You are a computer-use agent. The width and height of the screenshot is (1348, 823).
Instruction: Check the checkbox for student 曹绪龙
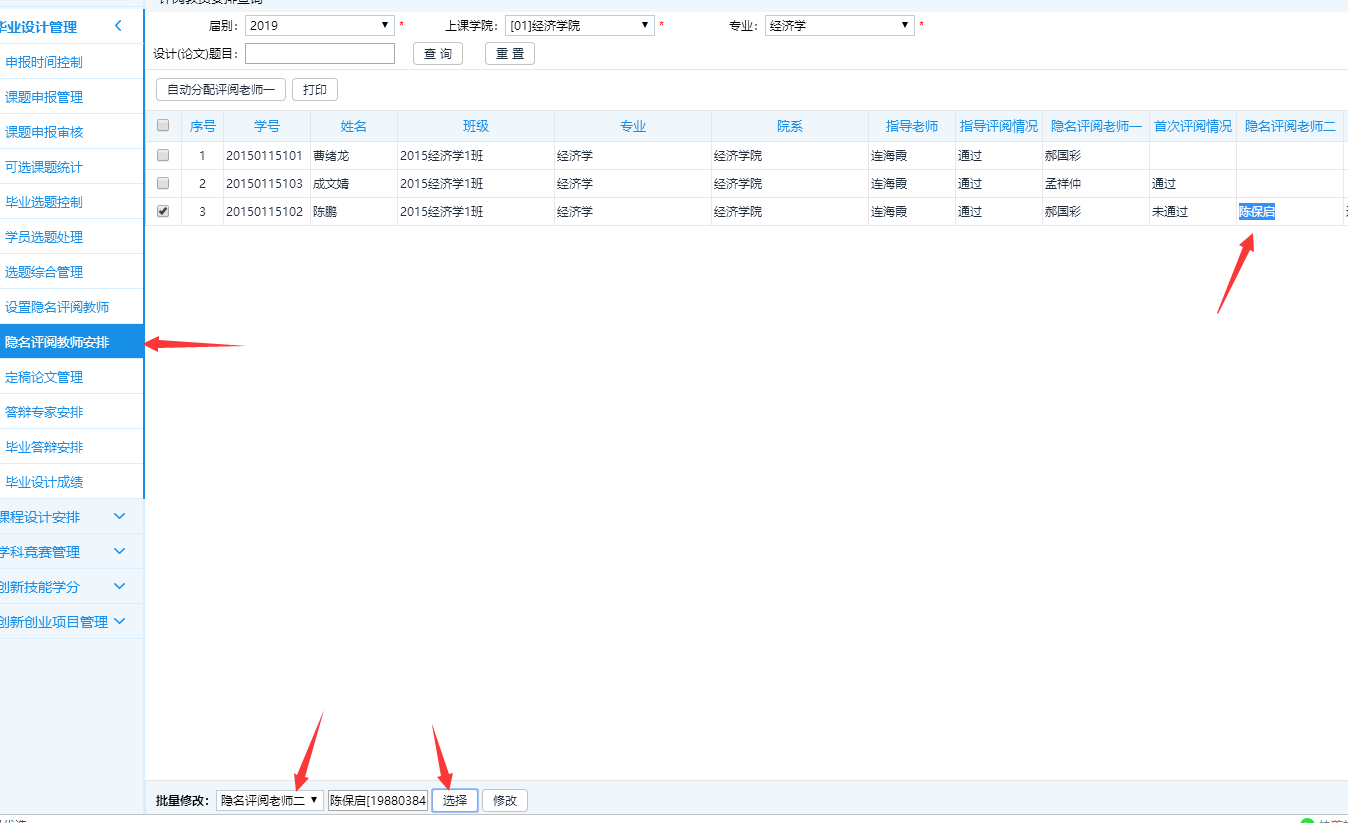[x=163, y=156]
